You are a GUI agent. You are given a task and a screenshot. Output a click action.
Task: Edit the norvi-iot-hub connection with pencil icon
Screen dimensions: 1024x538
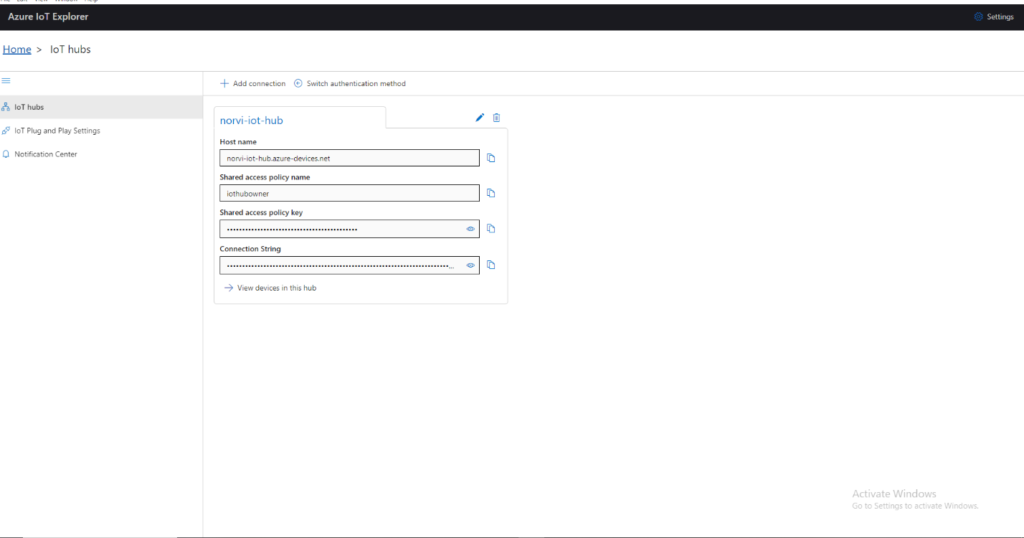pyautogui.click(x=479, y=118)
